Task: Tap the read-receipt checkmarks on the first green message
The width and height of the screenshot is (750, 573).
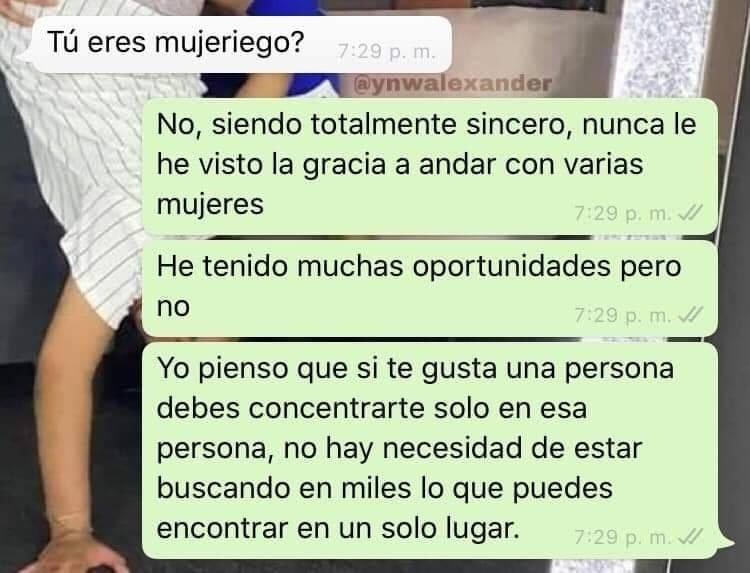Action: pyautogui.click(x=690, y=213)
